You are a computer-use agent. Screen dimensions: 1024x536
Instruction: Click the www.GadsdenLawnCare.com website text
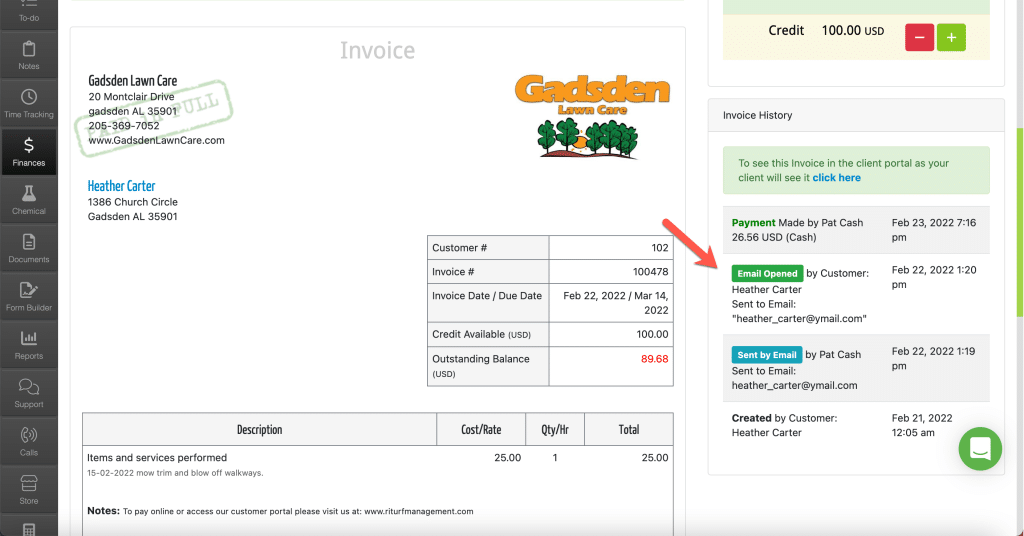pos(156,140)
